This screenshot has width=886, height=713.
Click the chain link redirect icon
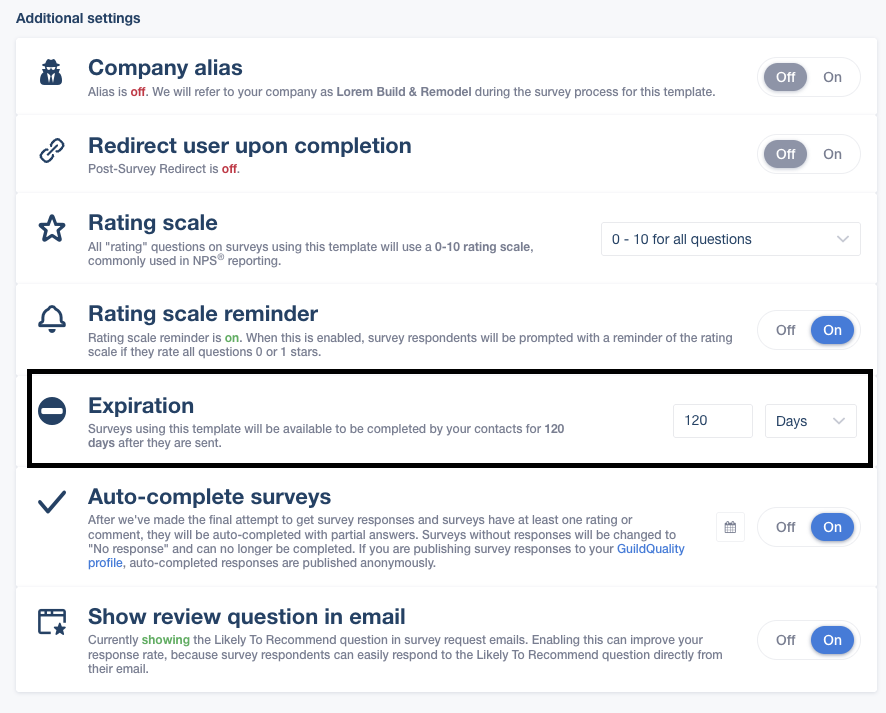coord(51,150)
